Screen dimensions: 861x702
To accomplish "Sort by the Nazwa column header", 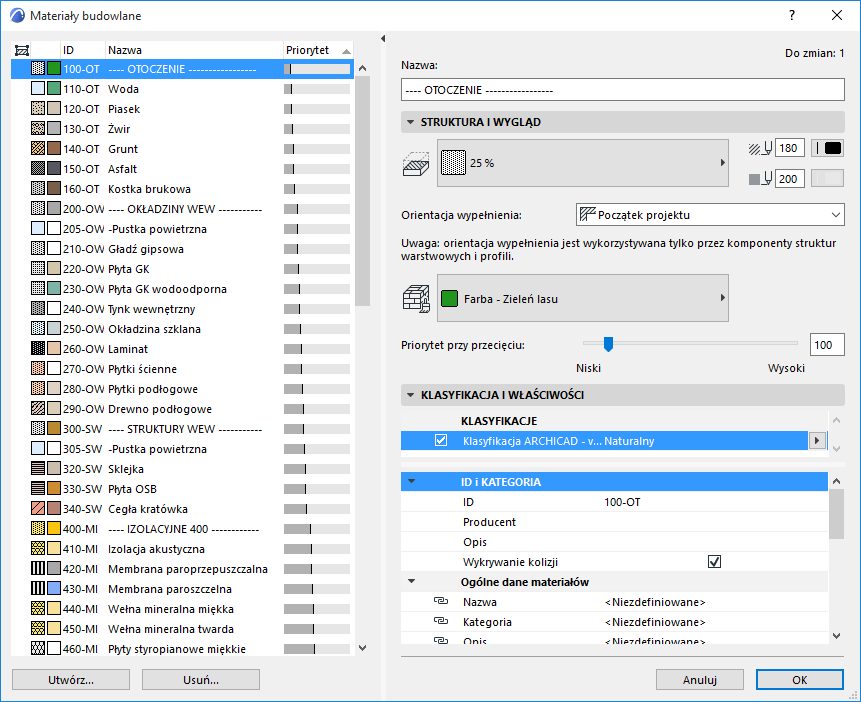I will pyautogui.click(x=194, y=50).
